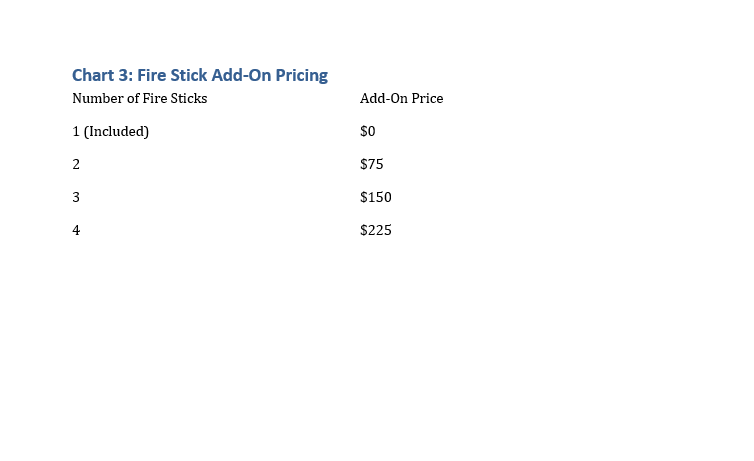Click the number 3 in the table

76,197
